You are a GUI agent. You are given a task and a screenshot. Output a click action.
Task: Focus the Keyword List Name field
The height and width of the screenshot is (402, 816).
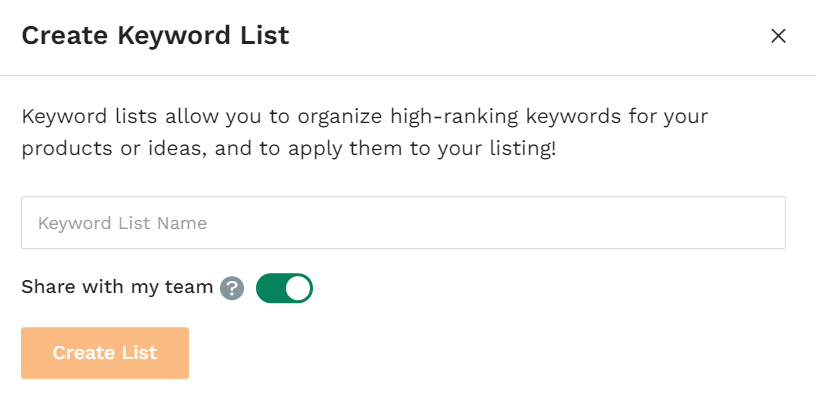click(403, 222)
